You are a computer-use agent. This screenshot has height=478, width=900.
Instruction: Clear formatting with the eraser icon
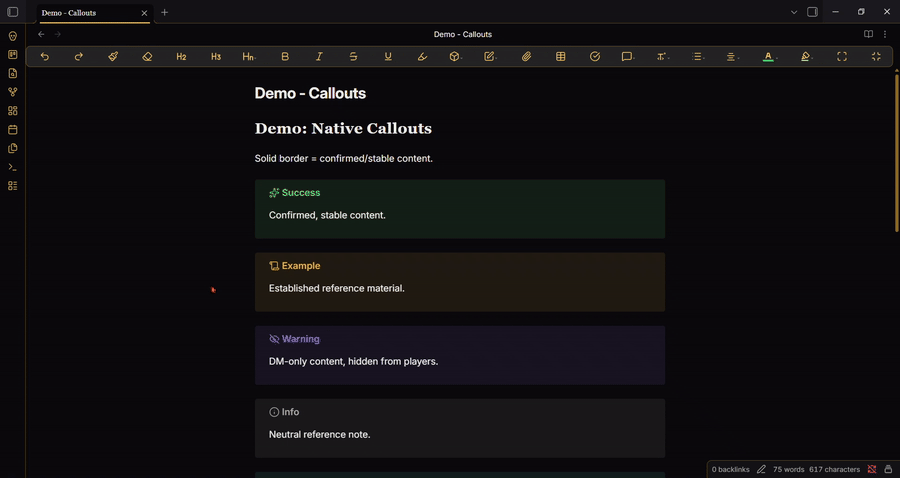pos(148,56)
